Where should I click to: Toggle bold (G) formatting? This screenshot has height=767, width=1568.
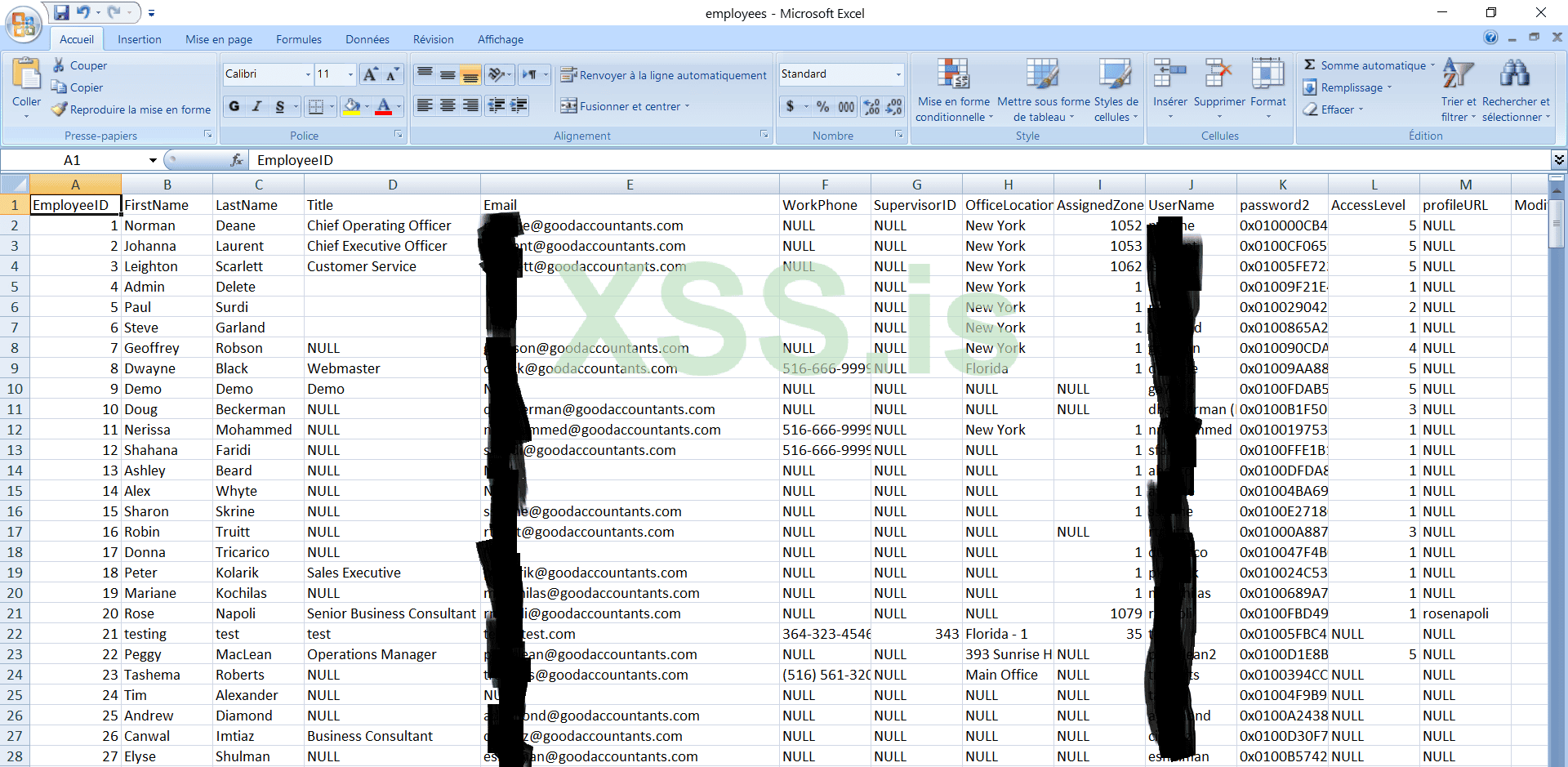coord(234,106)
